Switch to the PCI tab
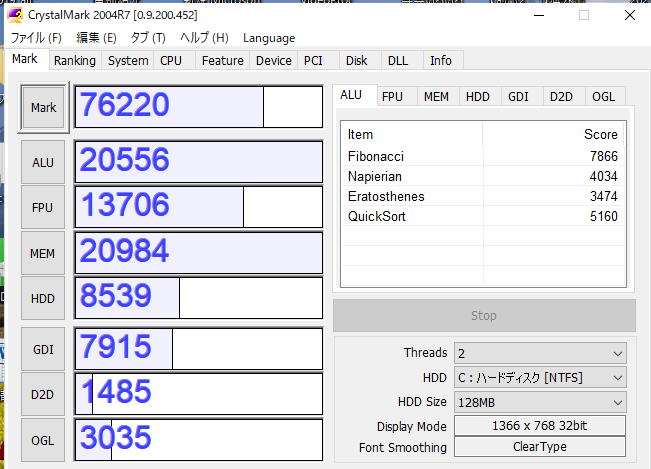Image resolution: width=651 pixels, height=469 pixels. pyautogui.click(x=313, y=61)
